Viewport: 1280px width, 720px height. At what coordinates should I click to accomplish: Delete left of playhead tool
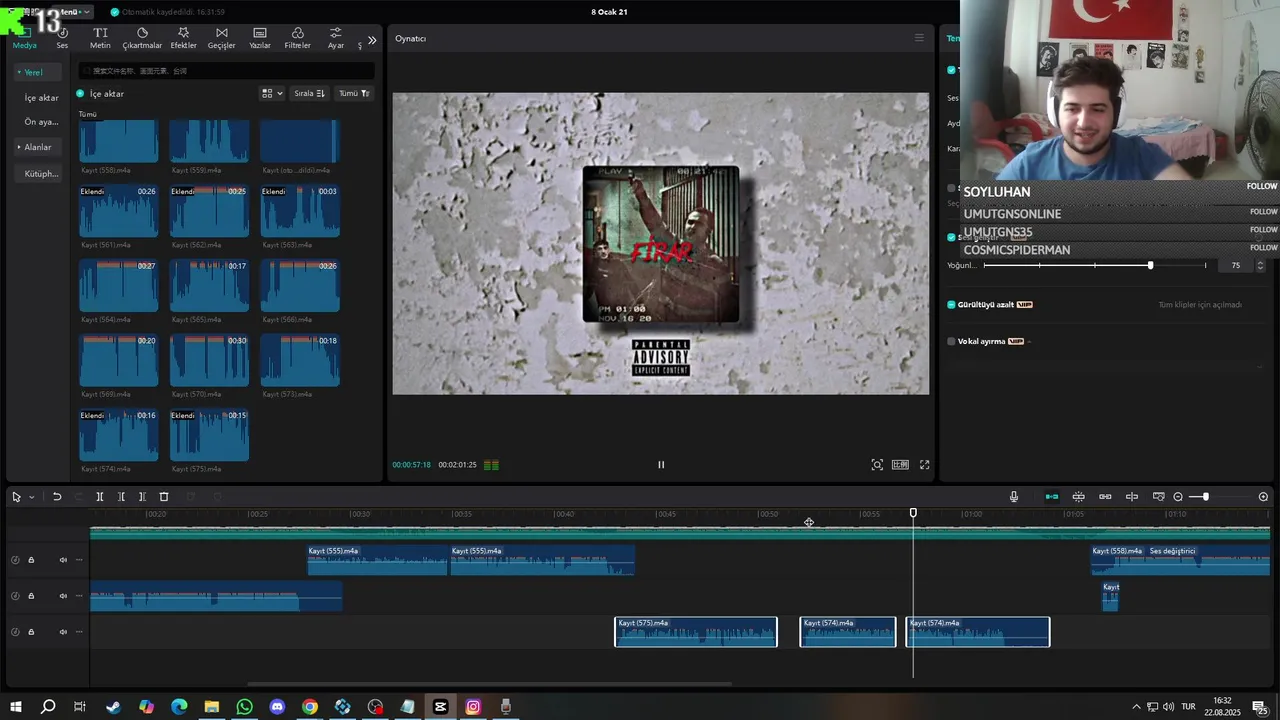coord(121,497)
